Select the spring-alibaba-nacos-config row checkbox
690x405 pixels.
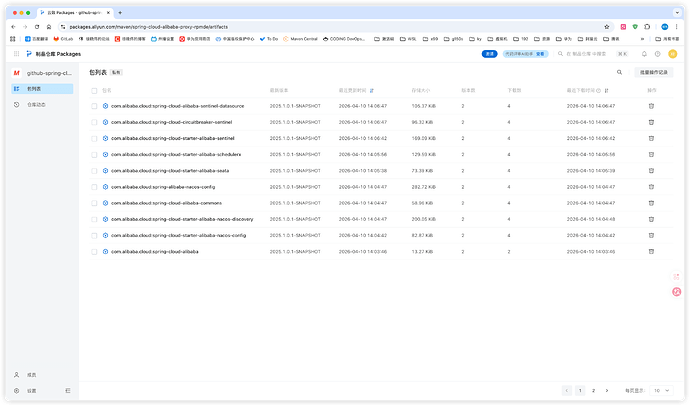click(x=94, y=187)
